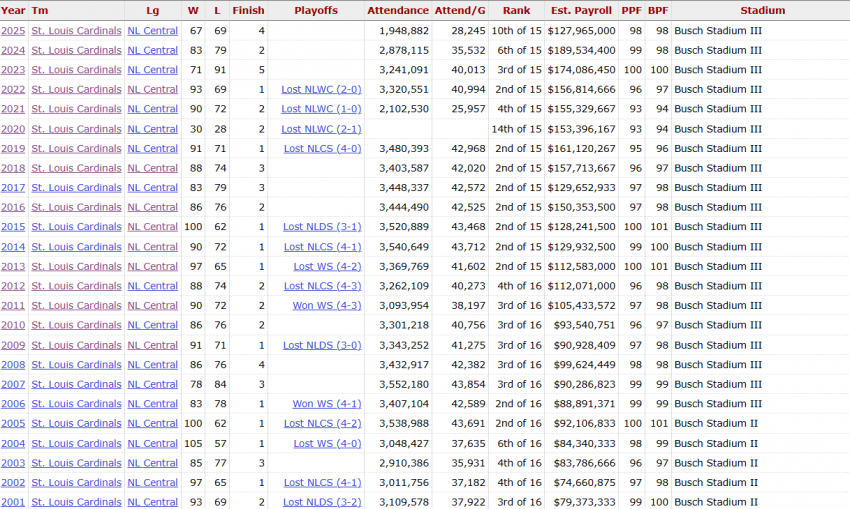Click the L column header
The width and height of the screenshot is (850, 509).
pyautogui.click(x=217, y=10)
